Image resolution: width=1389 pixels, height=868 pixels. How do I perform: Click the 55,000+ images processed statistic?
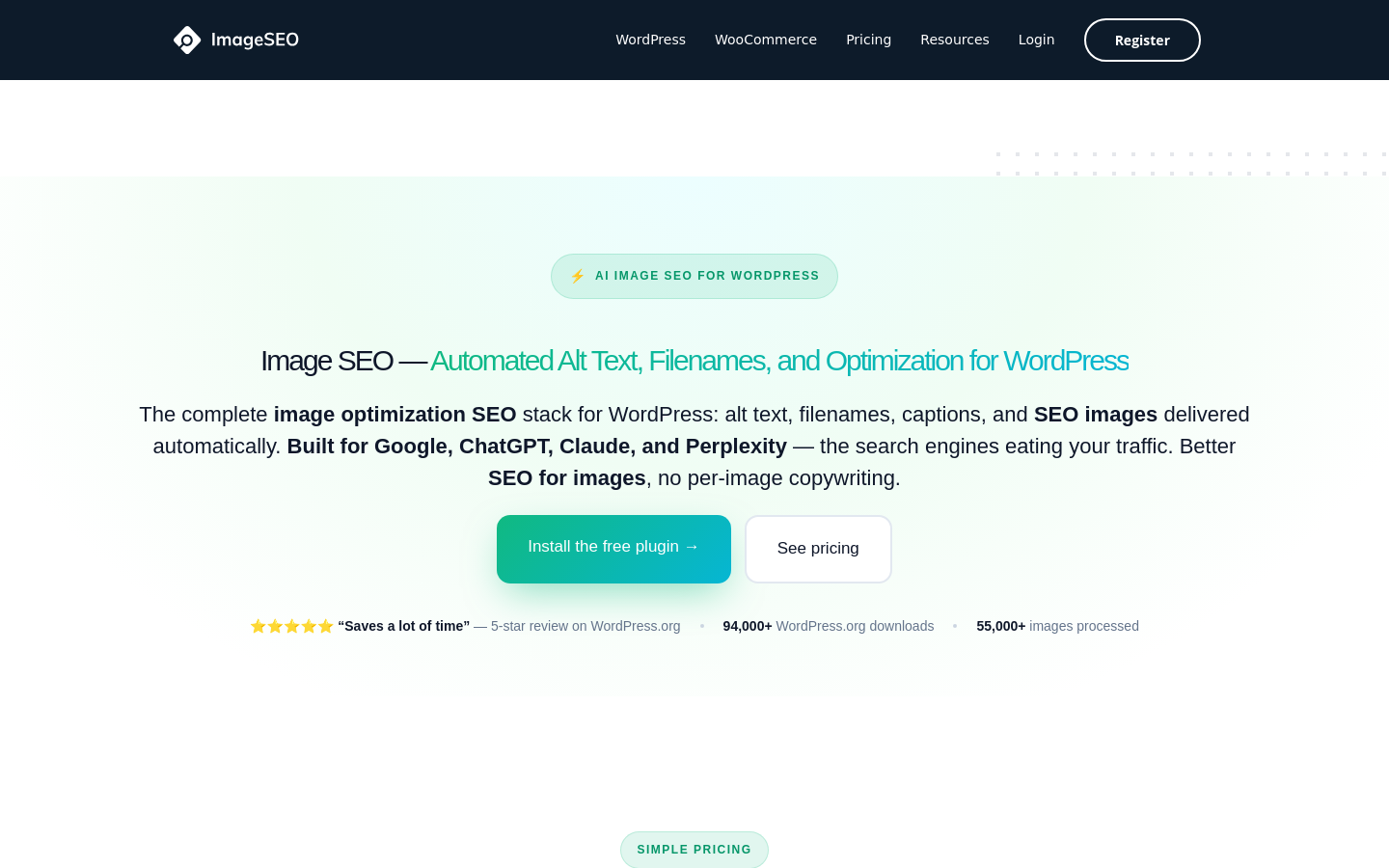pyautogui.click(x=1057, y=626)
